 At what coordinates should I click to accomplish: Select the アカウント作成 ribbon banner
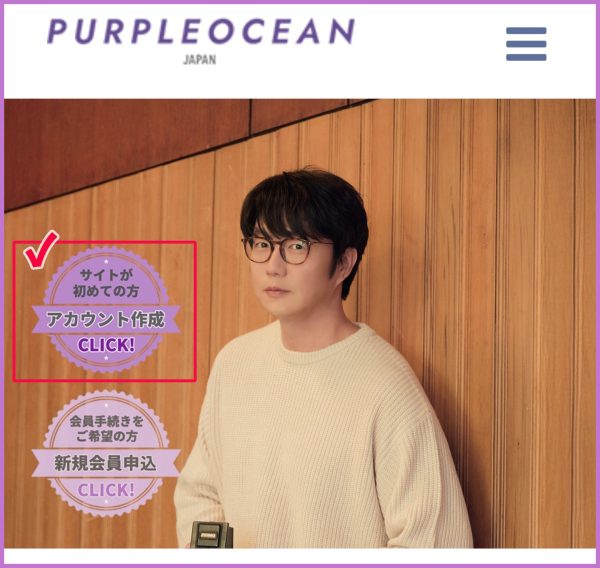pos(106,319)
